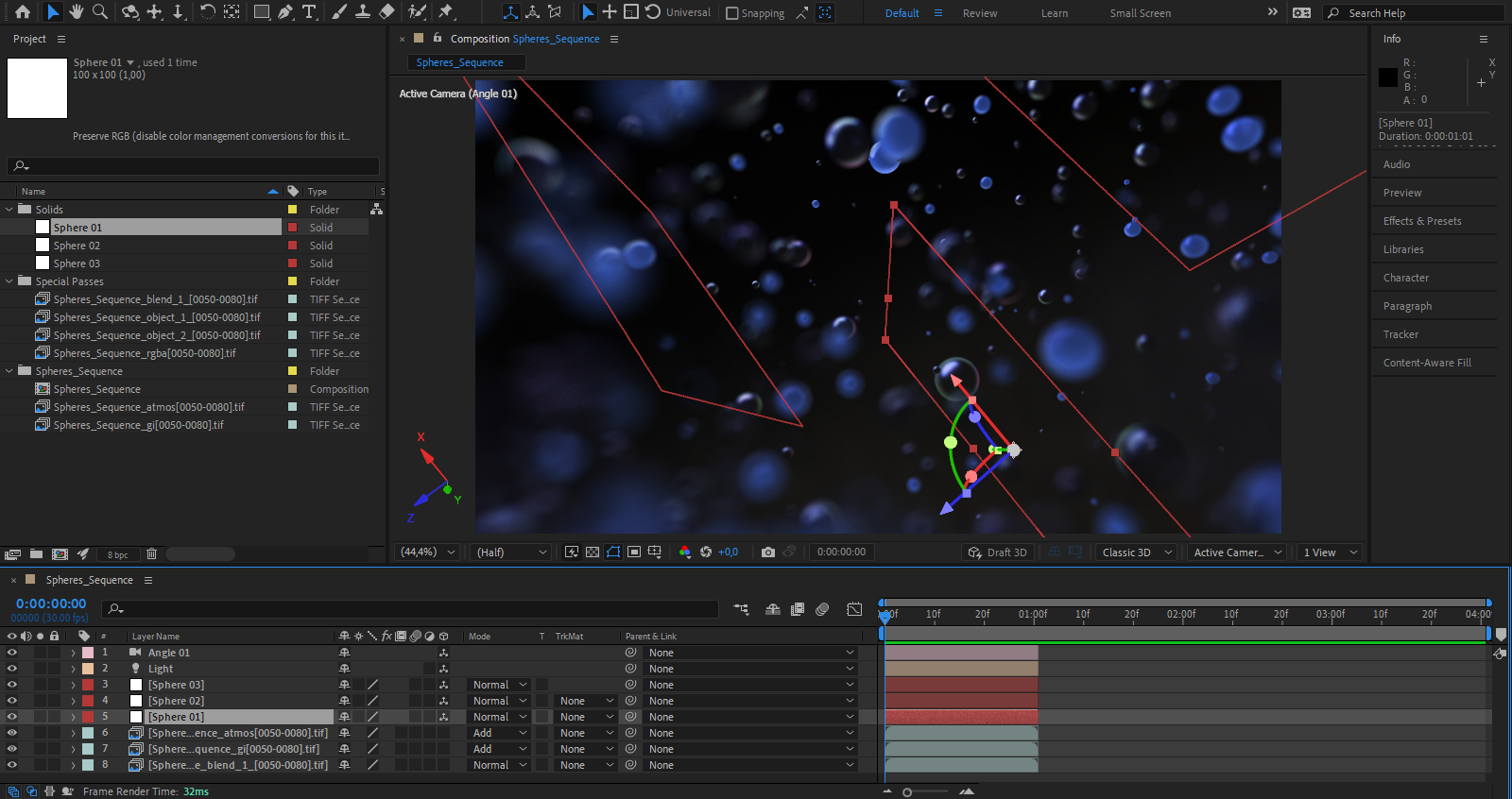This screenshot has width=1512, height=799.
Task: Choose Local Axis mode icon
Action: (x=510, y=12)
